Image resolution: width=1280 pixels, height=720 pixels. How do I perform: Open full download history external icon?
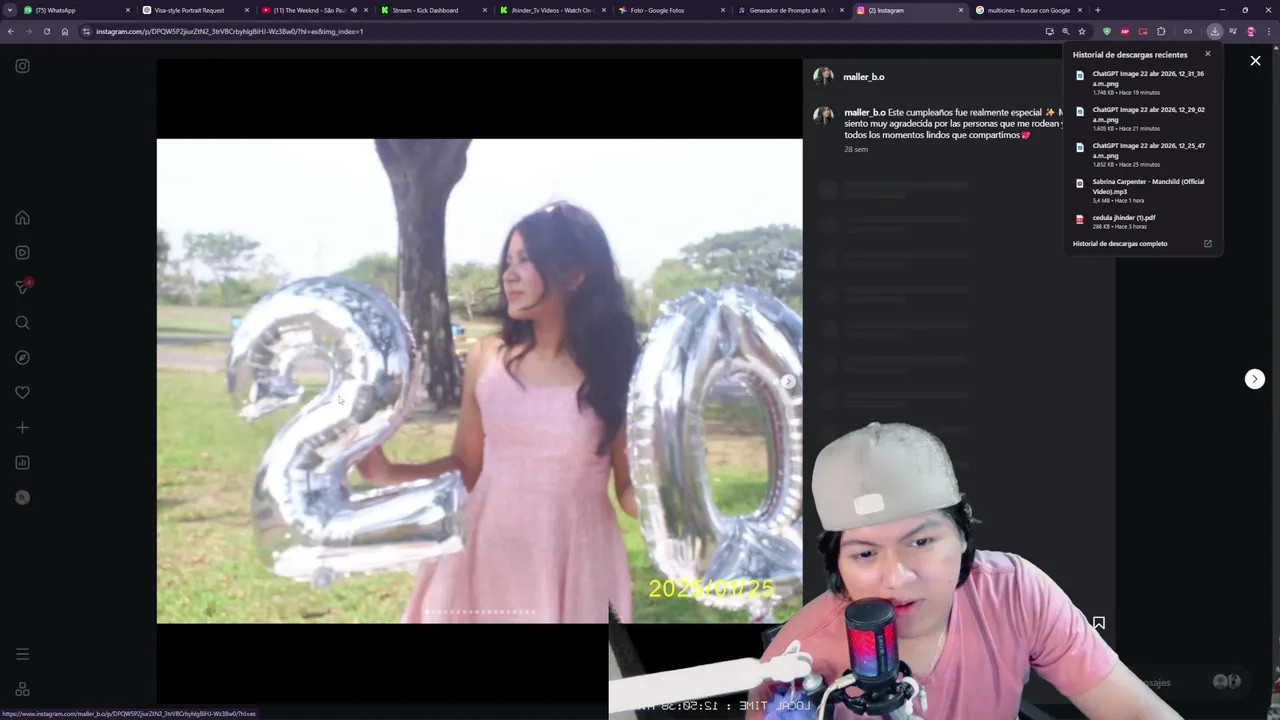1207,244
